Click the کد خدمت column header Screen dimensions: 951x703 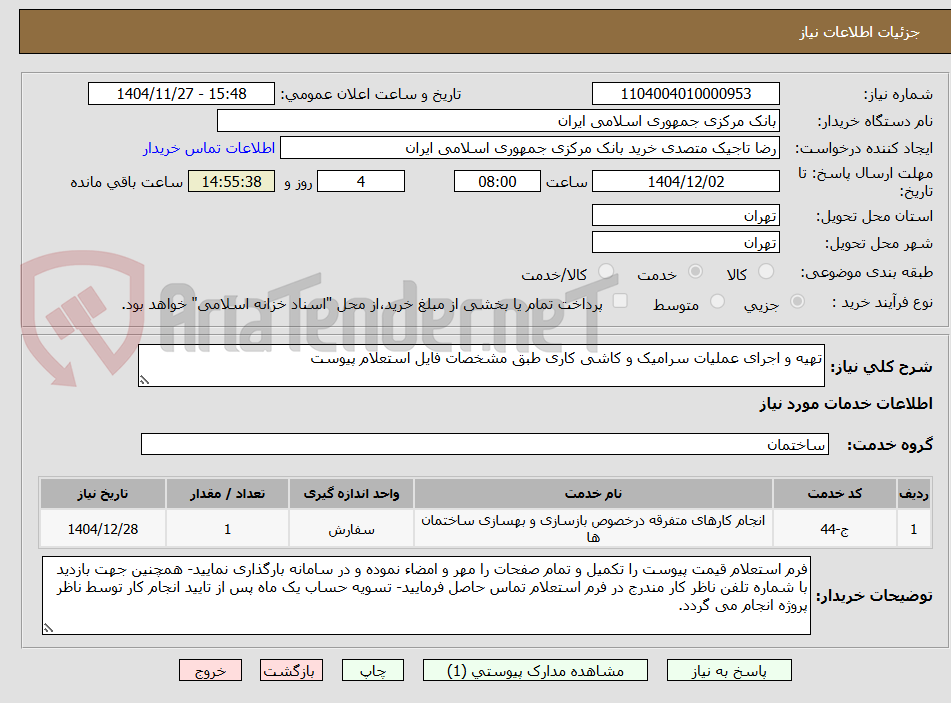coord(835,494)
